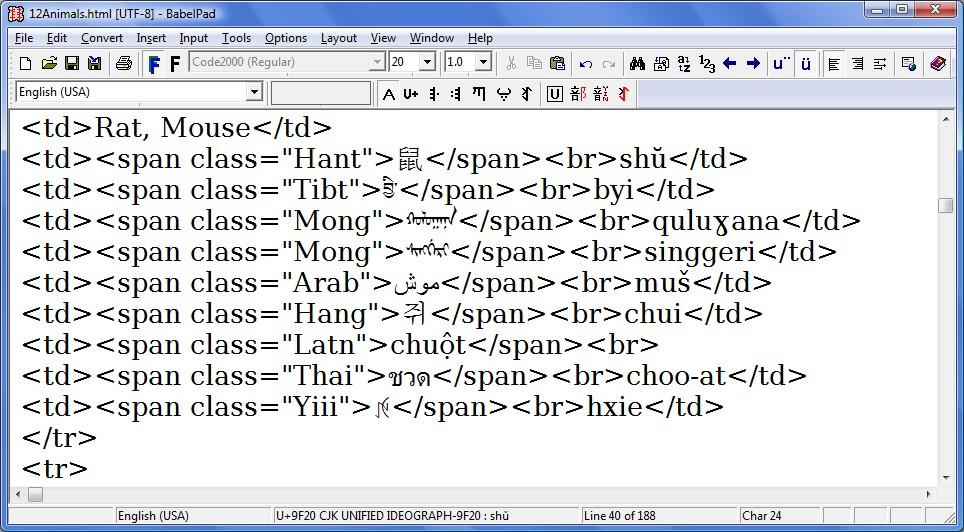Click the horizontal scrollbar right arrow
The width and height of the screenshot is (964, 532).
tap(928, 494)
